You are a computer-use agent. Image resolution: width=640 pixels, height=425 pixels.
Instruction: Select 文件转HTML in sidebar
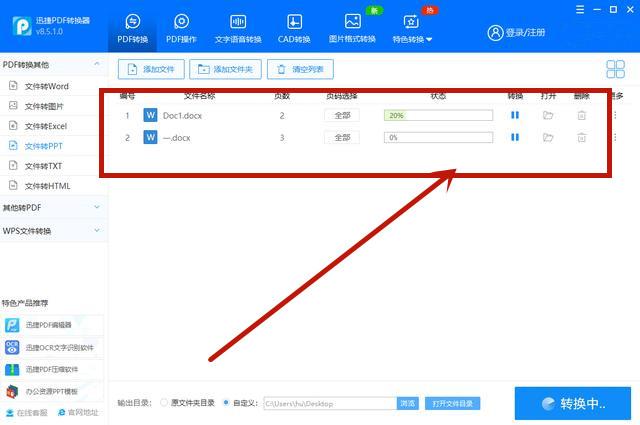click(47, 186)
